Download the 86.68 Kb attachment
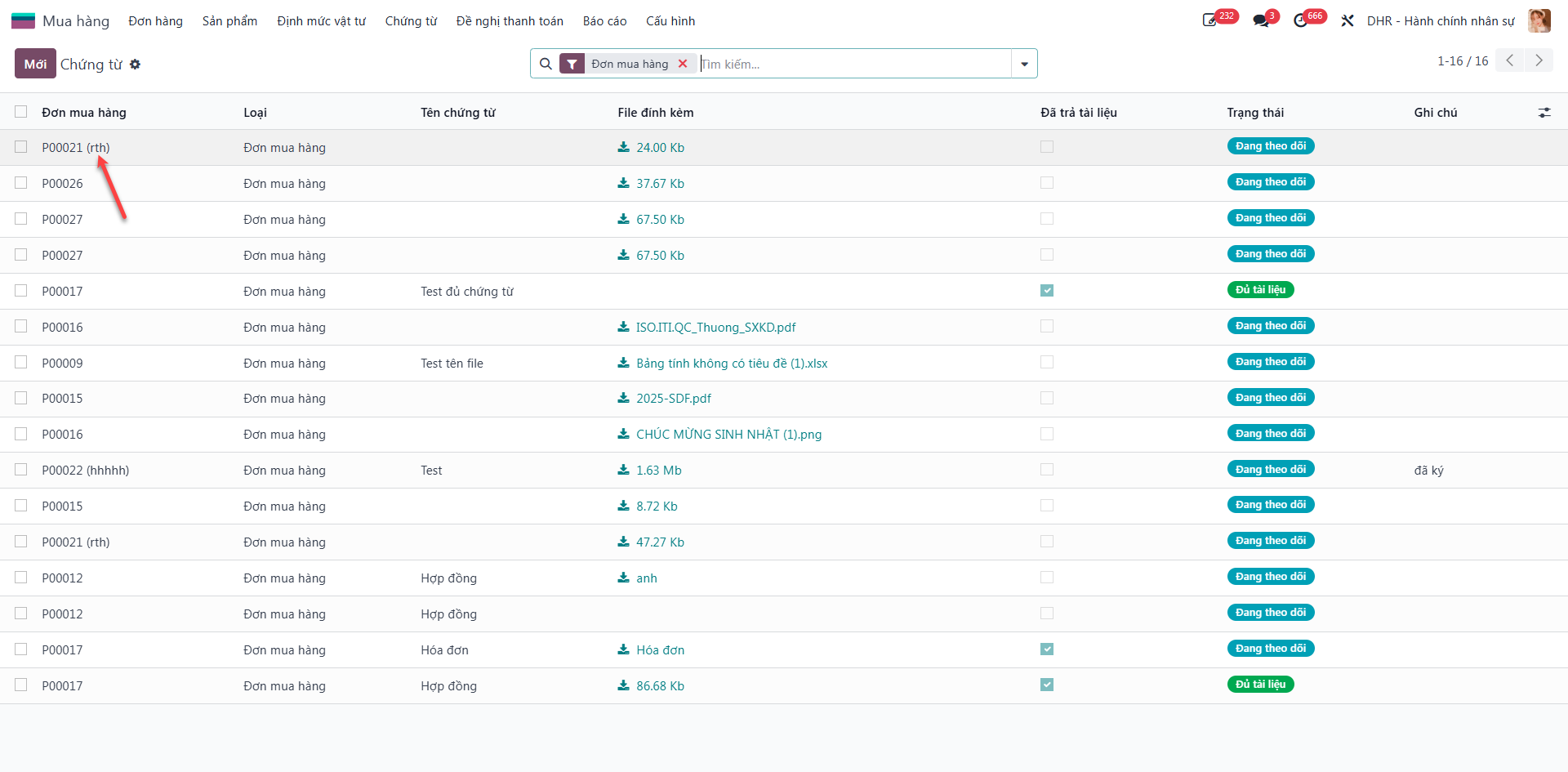This screenshot has width=1568, height=772. point(651,686)
